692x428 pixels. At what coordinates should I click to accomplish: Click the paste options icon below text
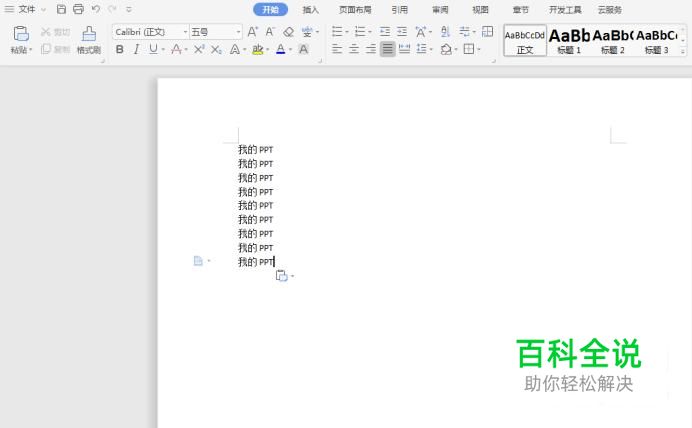tap(281, 276)
